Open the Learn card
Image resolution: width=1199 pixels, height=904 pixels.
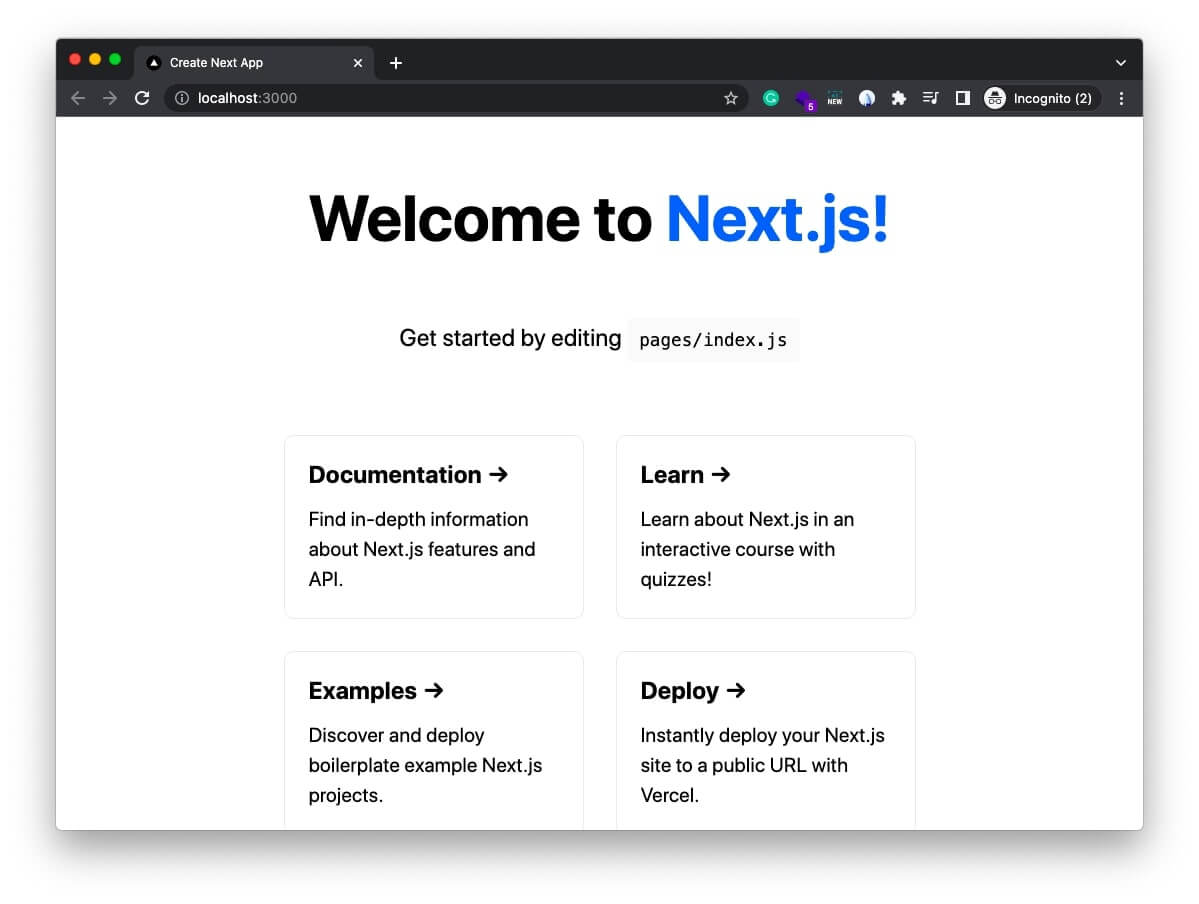pyautogui.click(x=765, y=527)
